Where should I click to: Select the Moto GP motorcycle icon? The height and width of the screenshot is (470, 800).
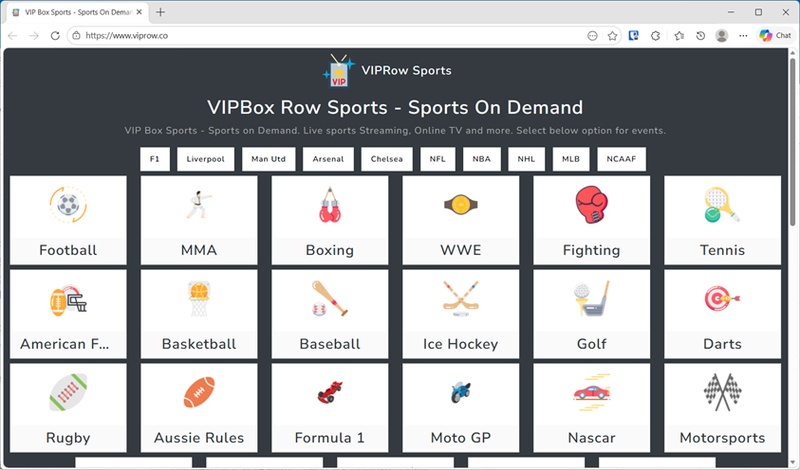(461, 392)
